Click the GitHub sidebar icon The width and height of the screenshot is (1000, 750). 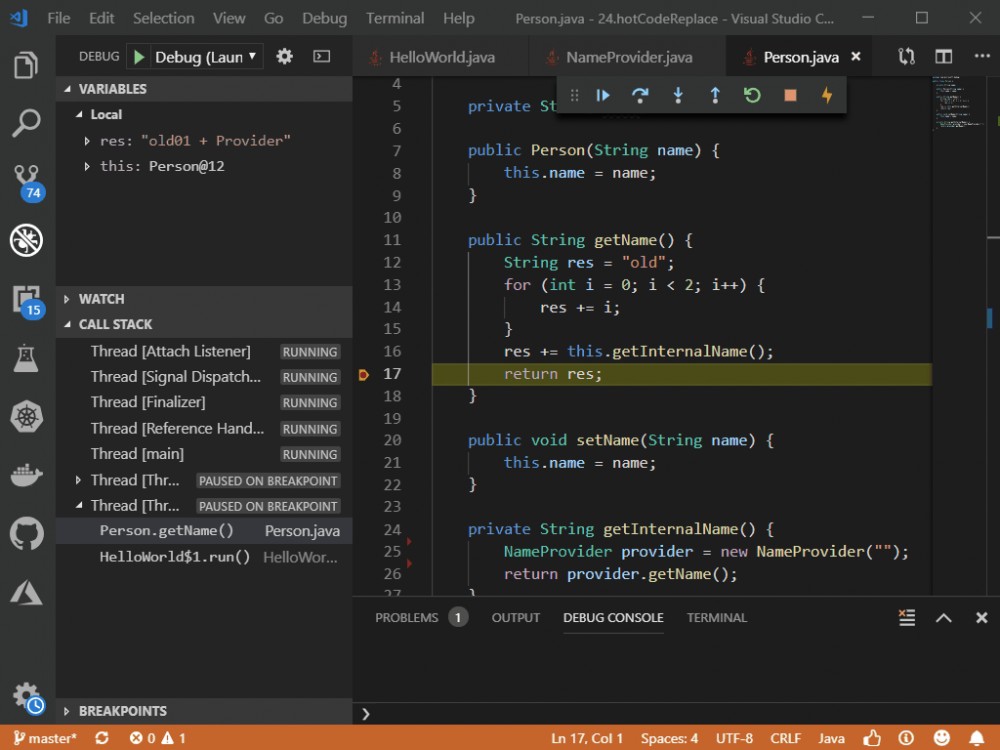(26, 534)
